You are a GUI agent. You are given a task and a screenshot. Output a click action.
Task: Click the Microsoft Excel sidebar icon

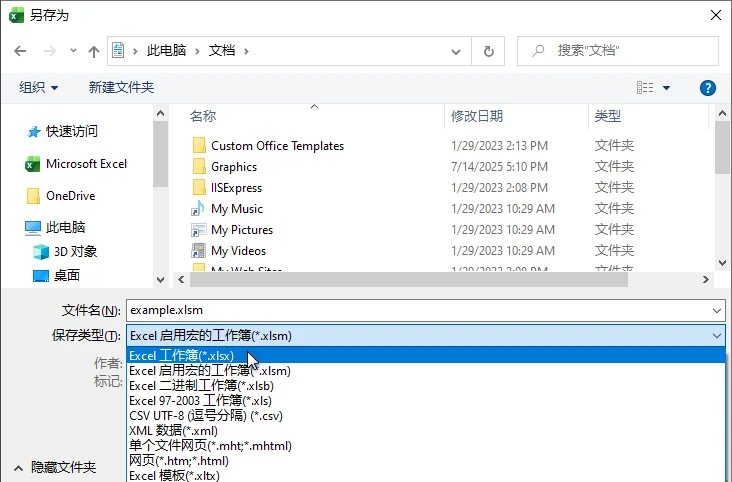32,164
